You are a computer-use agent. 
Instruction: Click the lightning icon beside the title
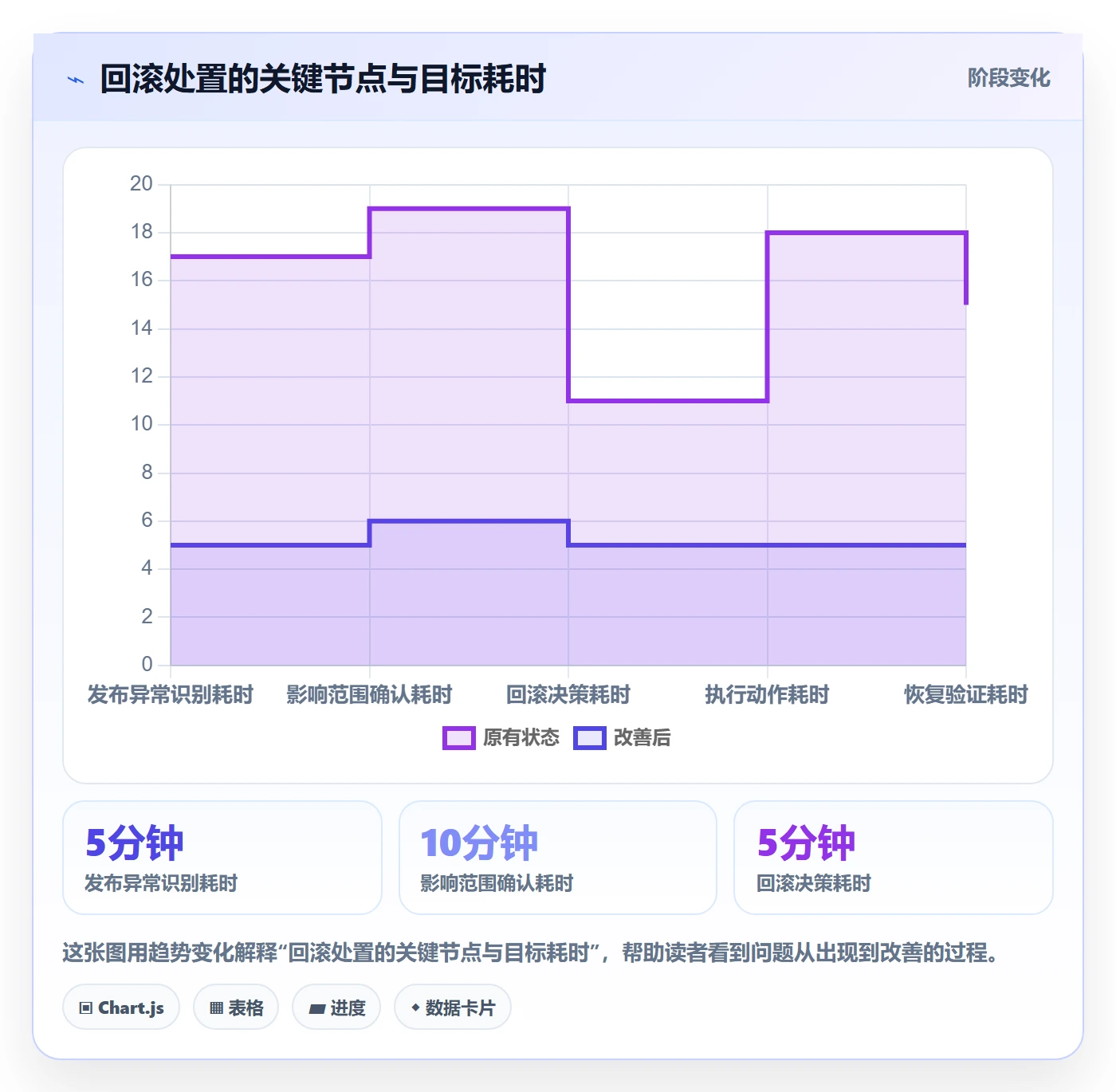(x=76, y=80)
